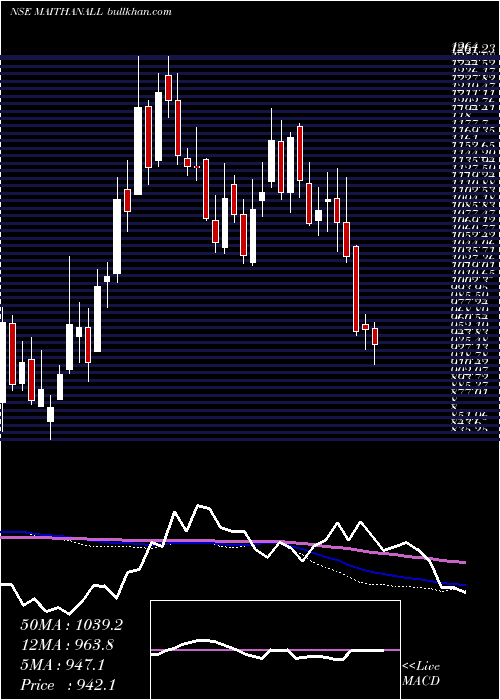The height and width of the screenshot is (700, 500).
Task: Click the top price label 1264.23
Action: (x=472, y=48)
